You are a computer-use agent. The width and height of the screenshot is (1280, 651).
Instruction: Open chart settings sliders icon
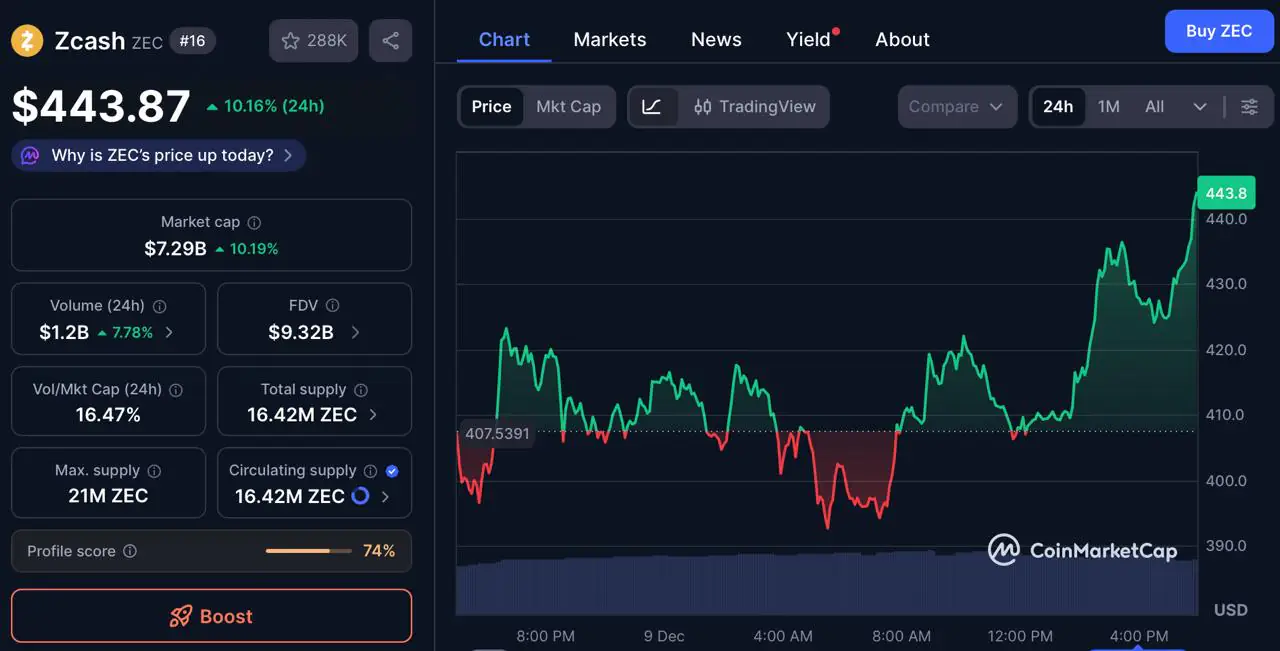(x=1249, y=107)
